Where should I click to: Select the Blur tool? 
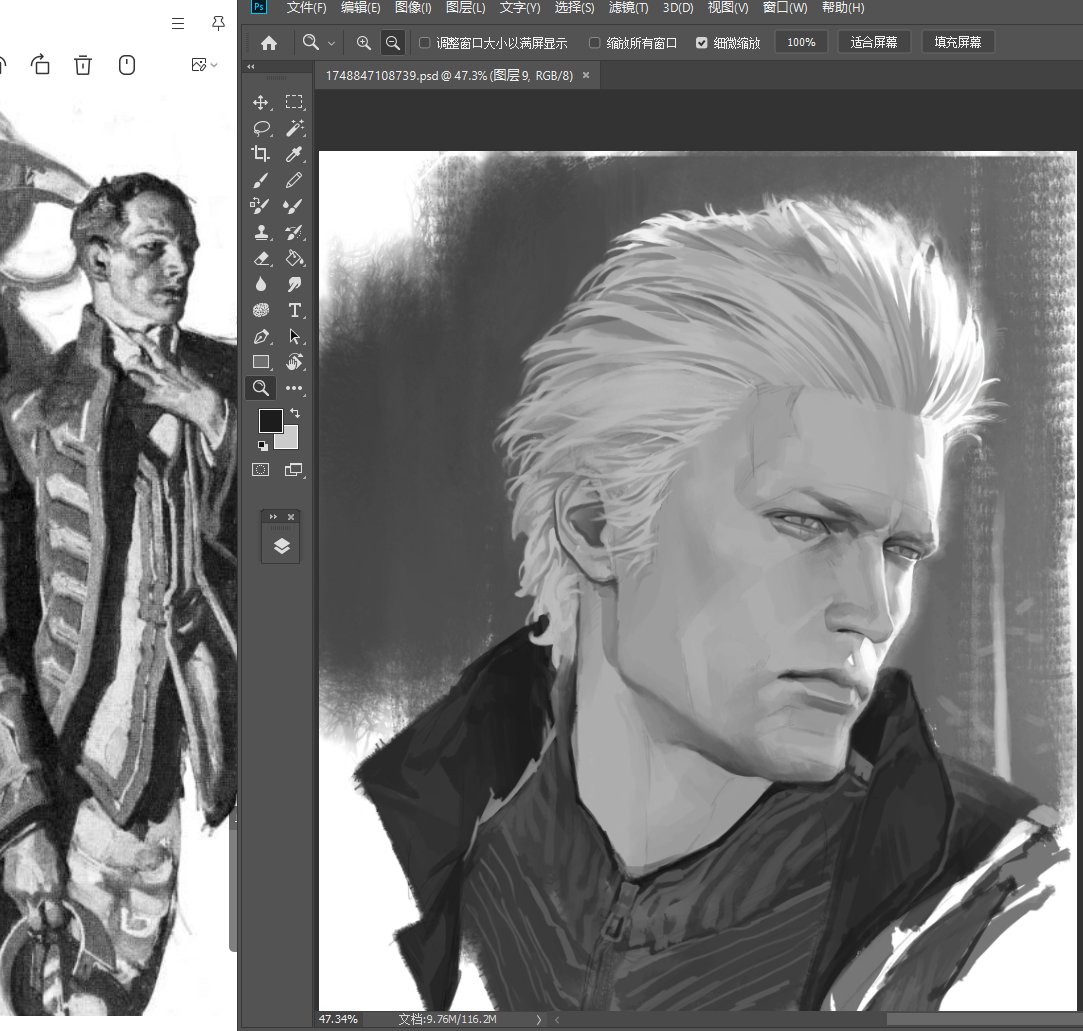[260, 284]
